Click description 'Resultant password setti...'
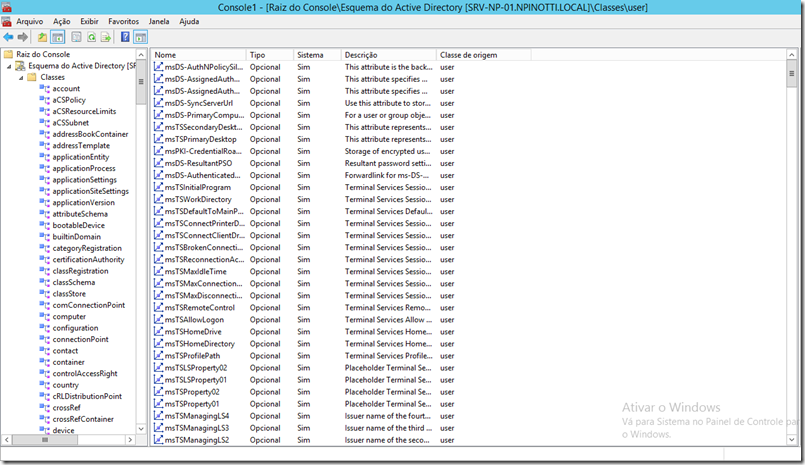 pyautogui.click(x=388, y=163)
